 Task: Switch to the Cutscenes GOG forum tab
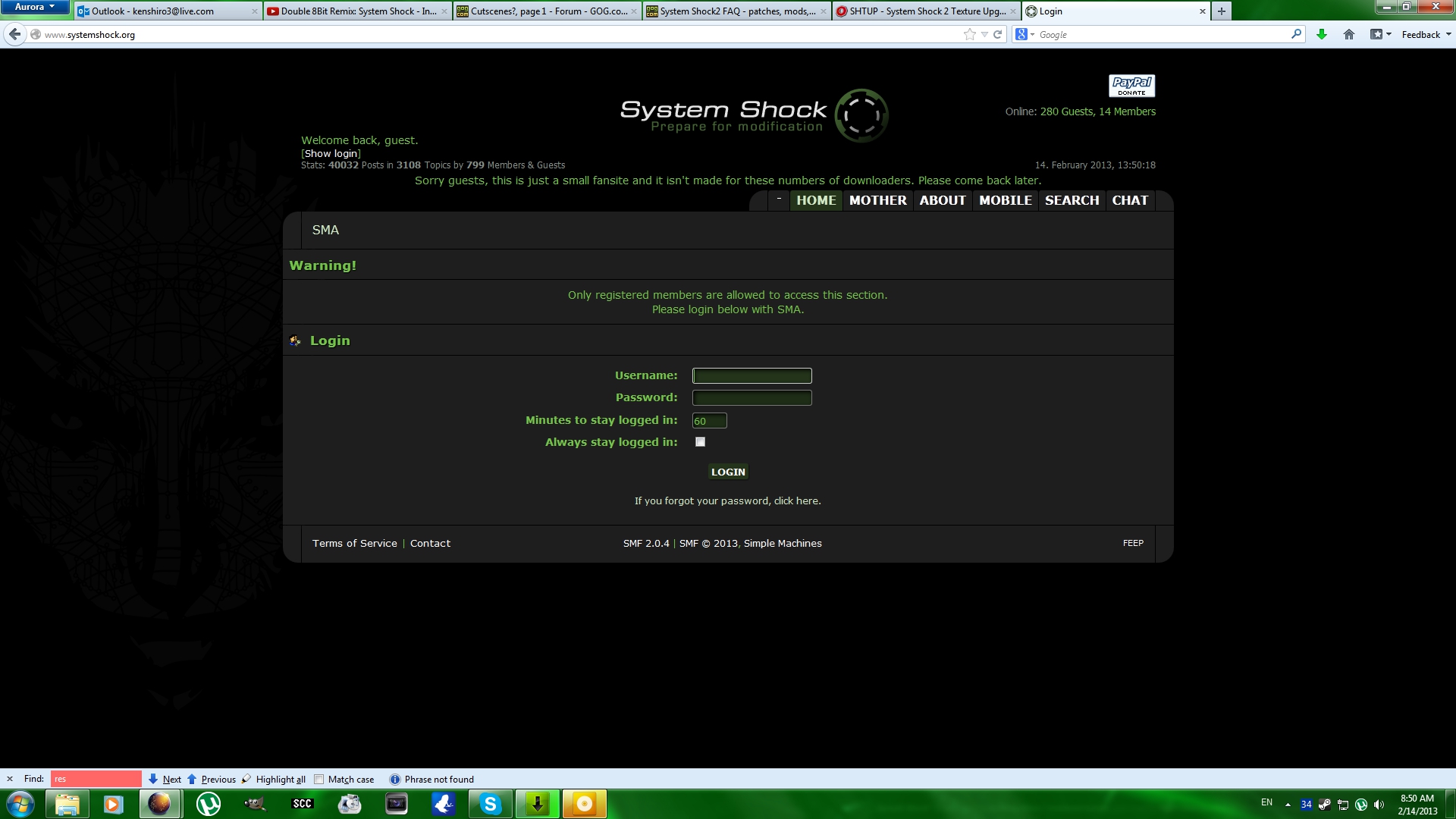[x=548, y=11]
